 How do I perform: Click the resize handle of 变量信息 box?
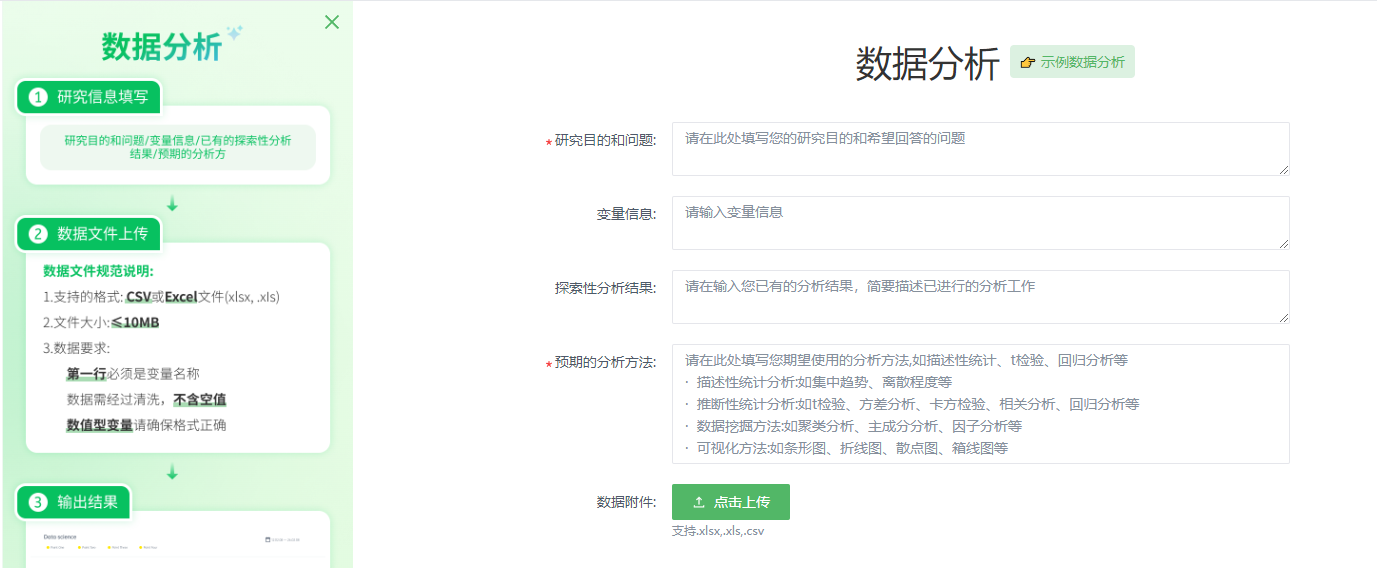click(x=1283, y=243)
